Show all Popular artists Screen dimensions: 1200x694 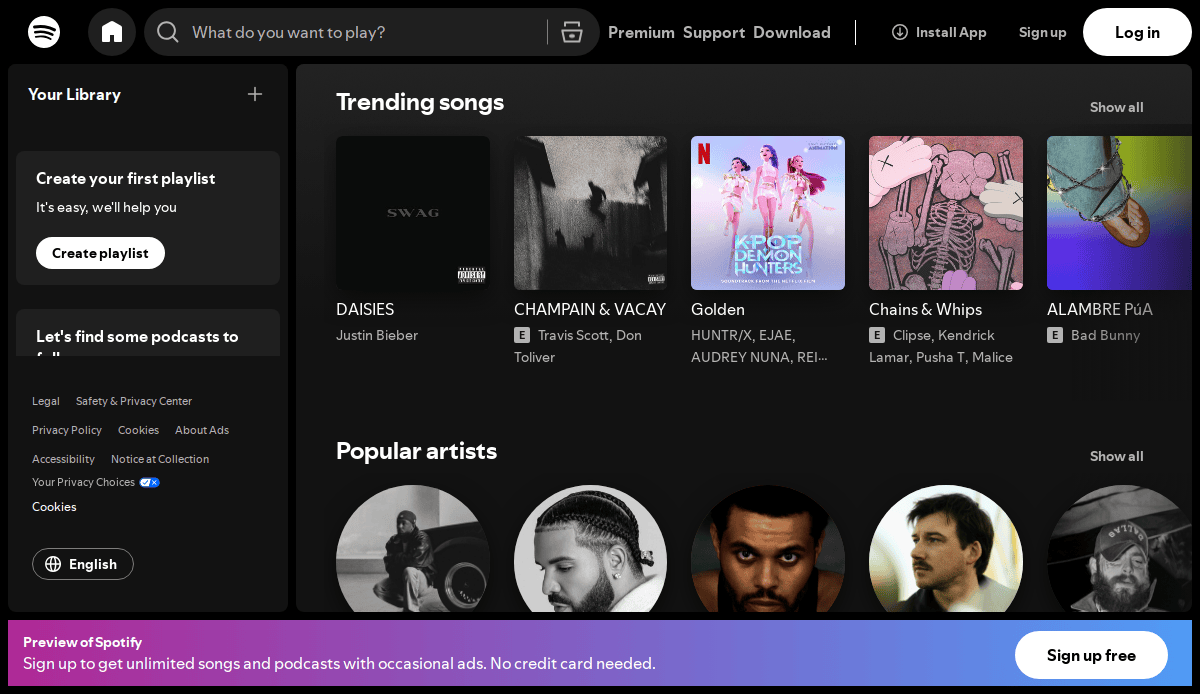1116,456
